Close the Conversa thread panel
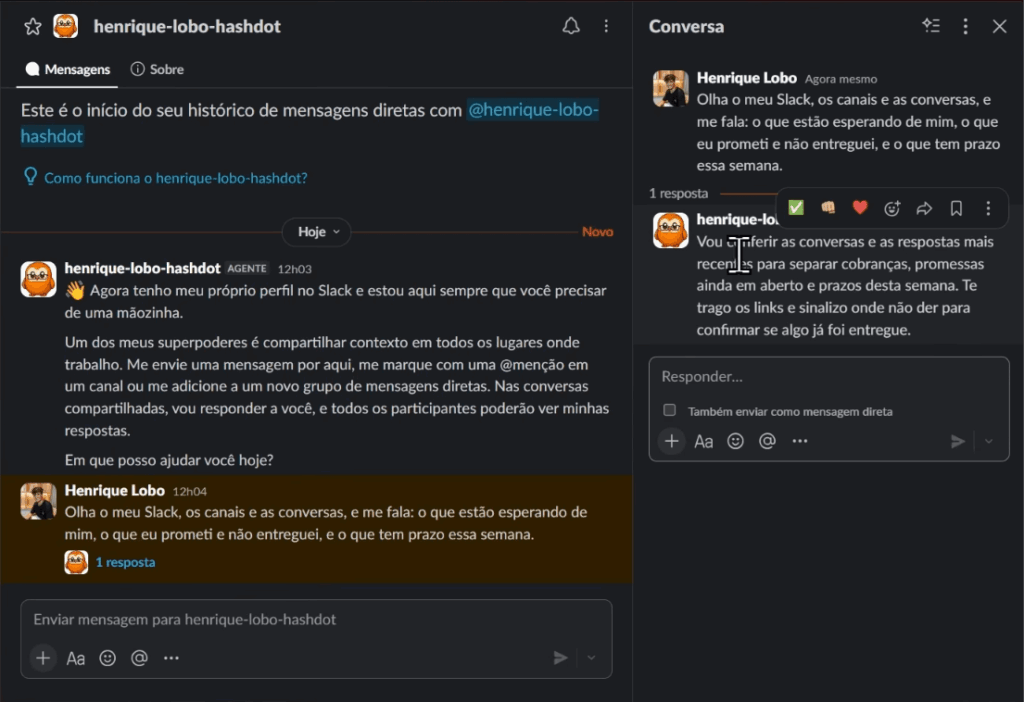Image resolution: width=1024 pixels, height=702 pixels. pos(999,26)
